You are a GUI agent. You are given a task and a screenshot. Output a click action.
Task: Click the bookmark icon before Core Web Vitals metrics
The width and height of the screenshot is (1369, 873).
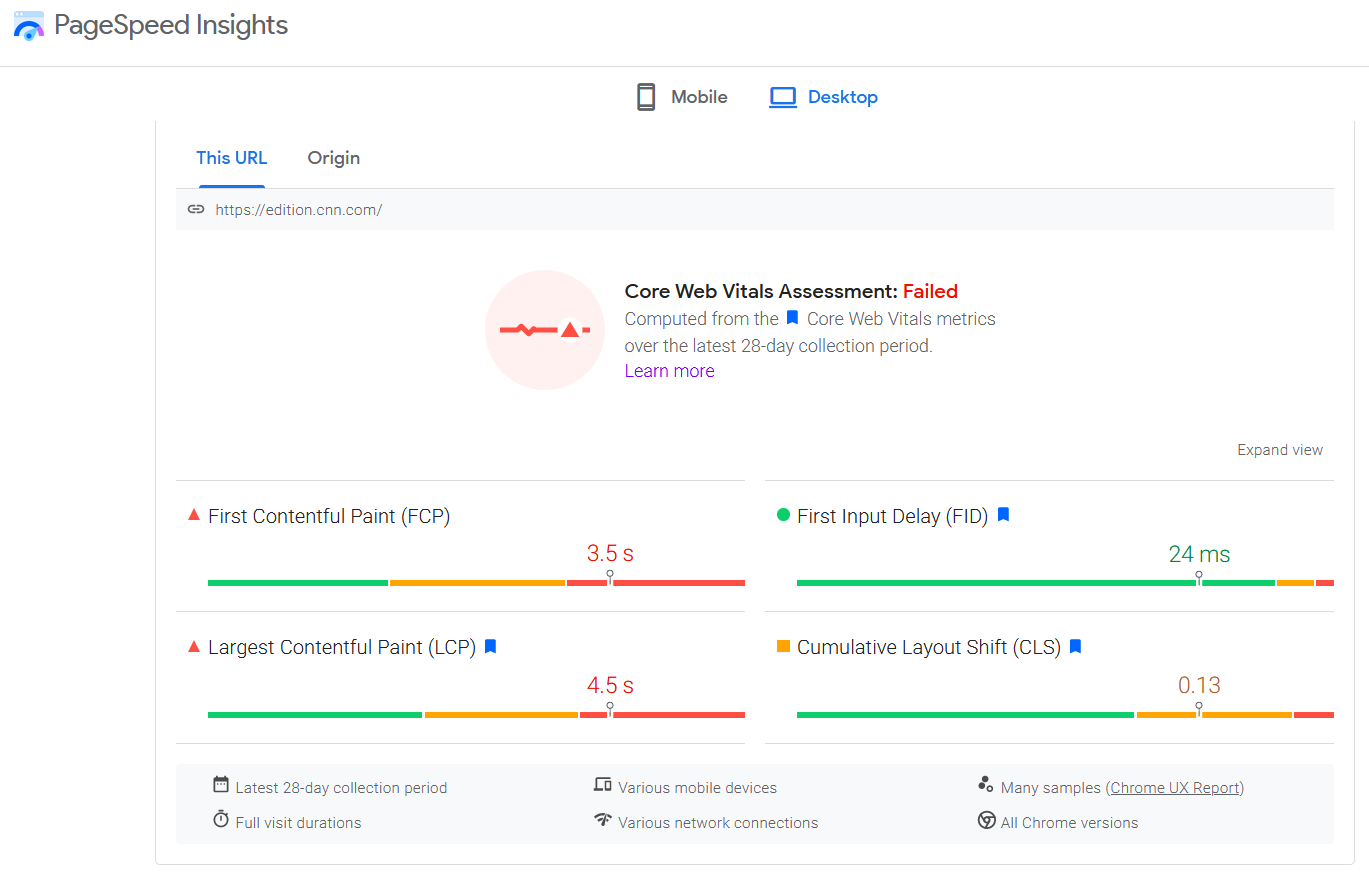click(792, 318)
